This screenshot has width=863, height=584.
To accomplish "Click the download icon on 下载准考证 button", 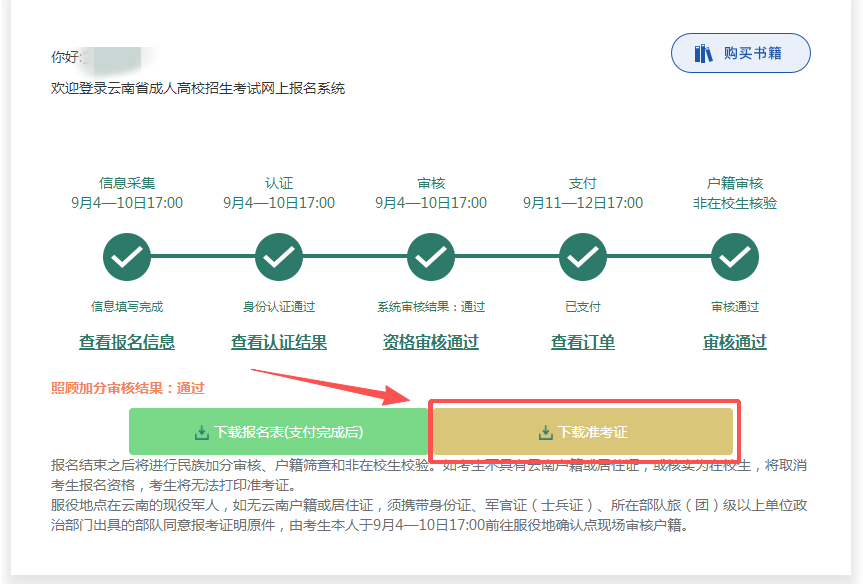I will tap(546, 433).
